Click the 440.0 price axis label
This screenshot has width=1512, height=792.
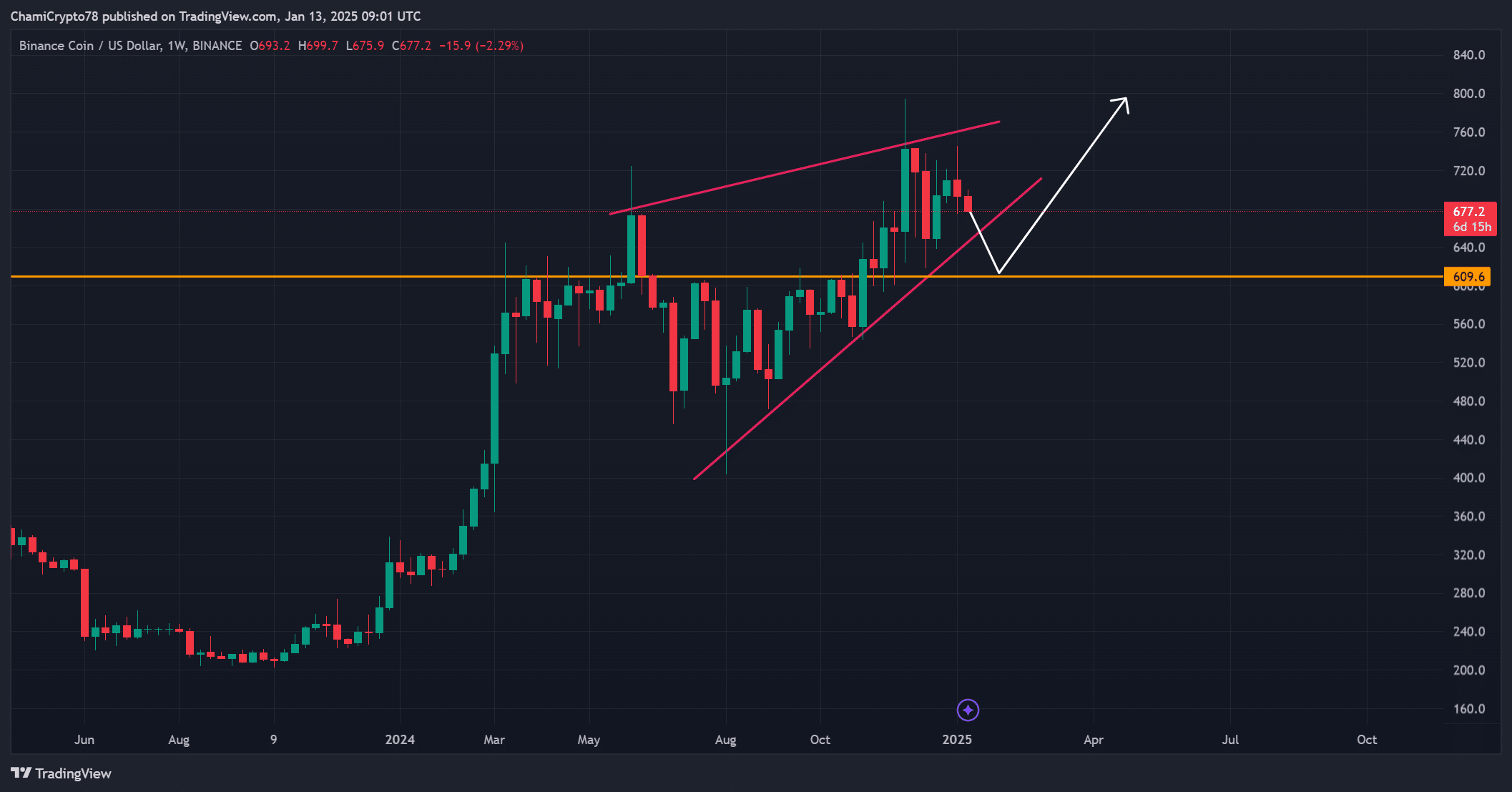[1469, 440]
